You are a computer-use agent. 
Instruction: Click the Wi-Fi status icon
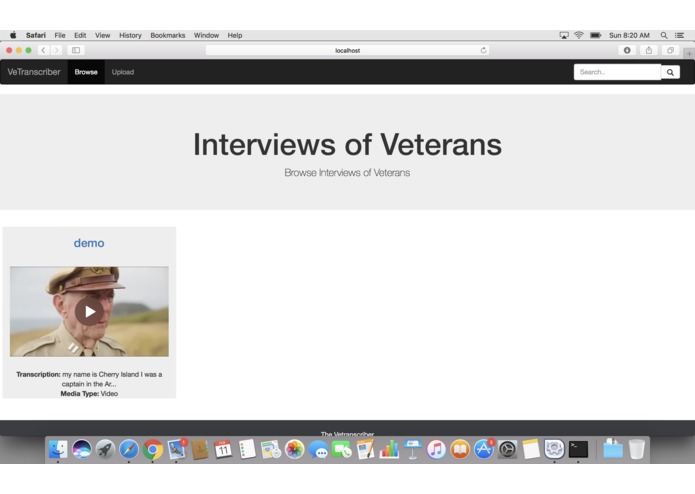(x=578, y=35)
